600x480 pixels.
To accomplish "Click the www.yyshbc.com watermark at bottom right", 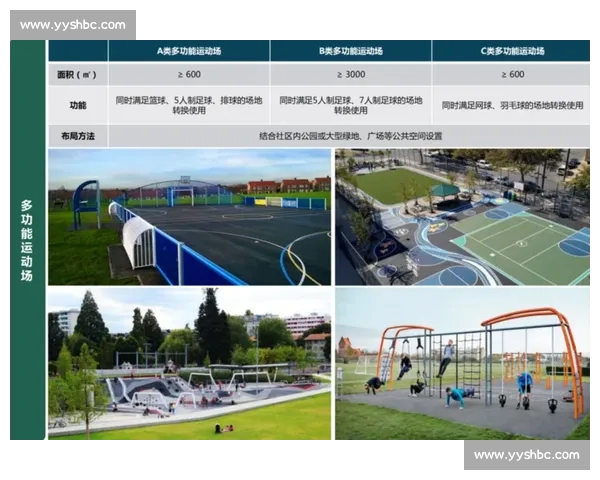I will (x=526, y=454).
